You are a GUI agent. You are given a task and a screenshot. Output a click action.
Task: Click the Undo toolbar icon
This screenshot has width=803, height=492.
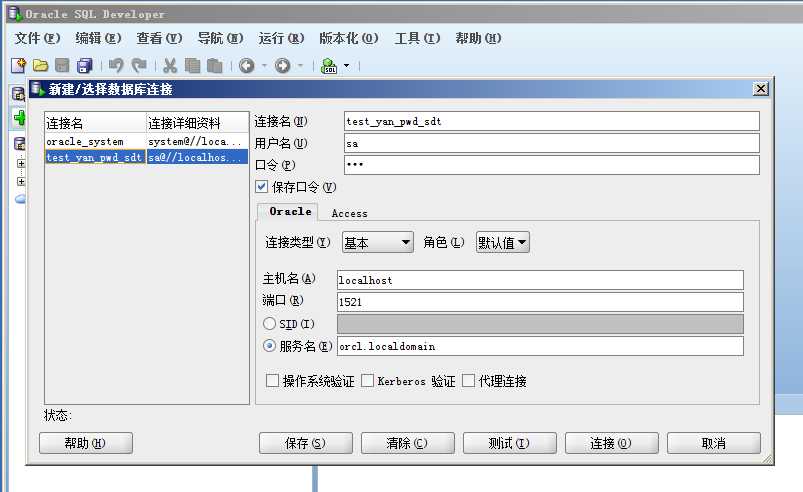[116, 66]
